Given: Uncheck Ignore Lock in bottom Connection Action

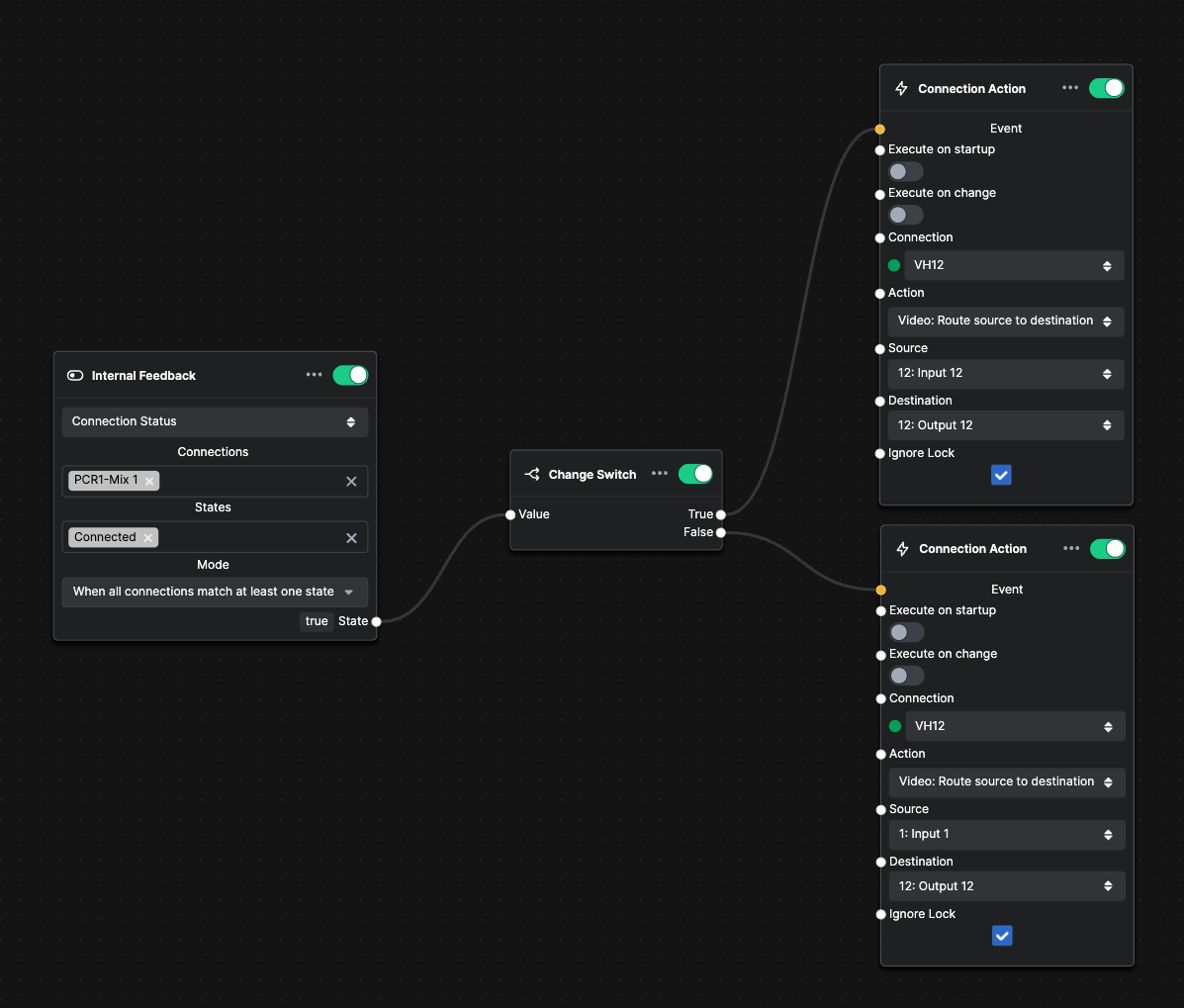Looking at the screenshot, I should (x=1002, y=936).
